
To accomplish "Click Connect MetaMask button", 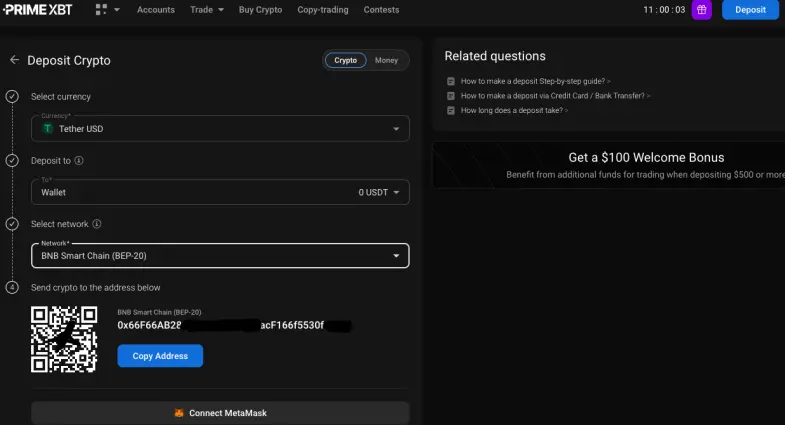I will point(220,413).
